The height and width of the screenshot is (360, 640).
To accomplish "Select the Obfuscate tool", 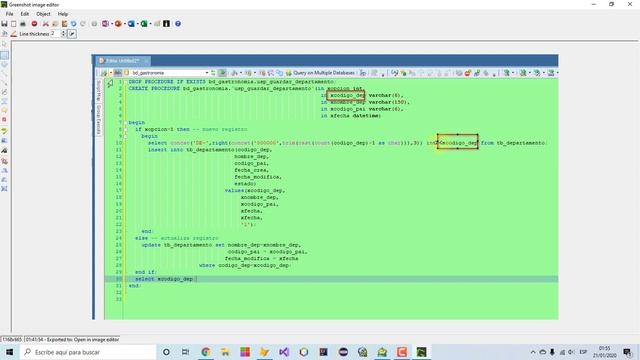I will coord(4,140).
